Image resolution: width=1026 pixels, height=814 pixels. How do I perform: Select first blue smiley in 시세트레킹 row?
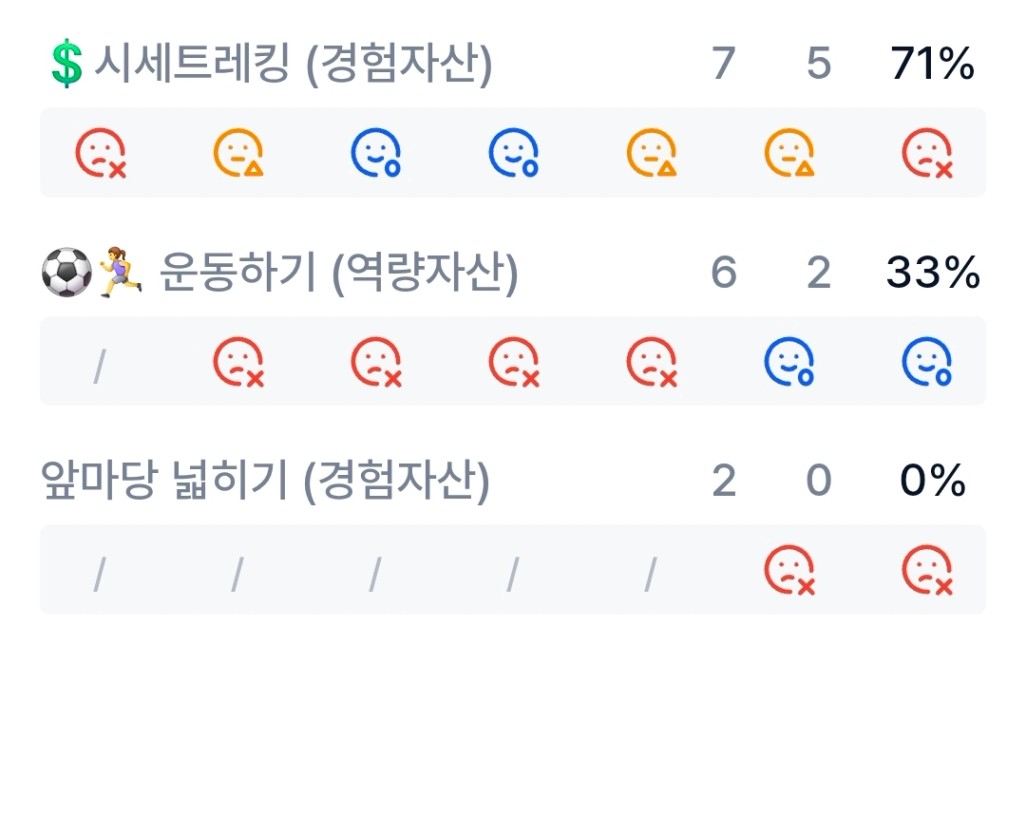pyautogui.click(x=376, y=153)
